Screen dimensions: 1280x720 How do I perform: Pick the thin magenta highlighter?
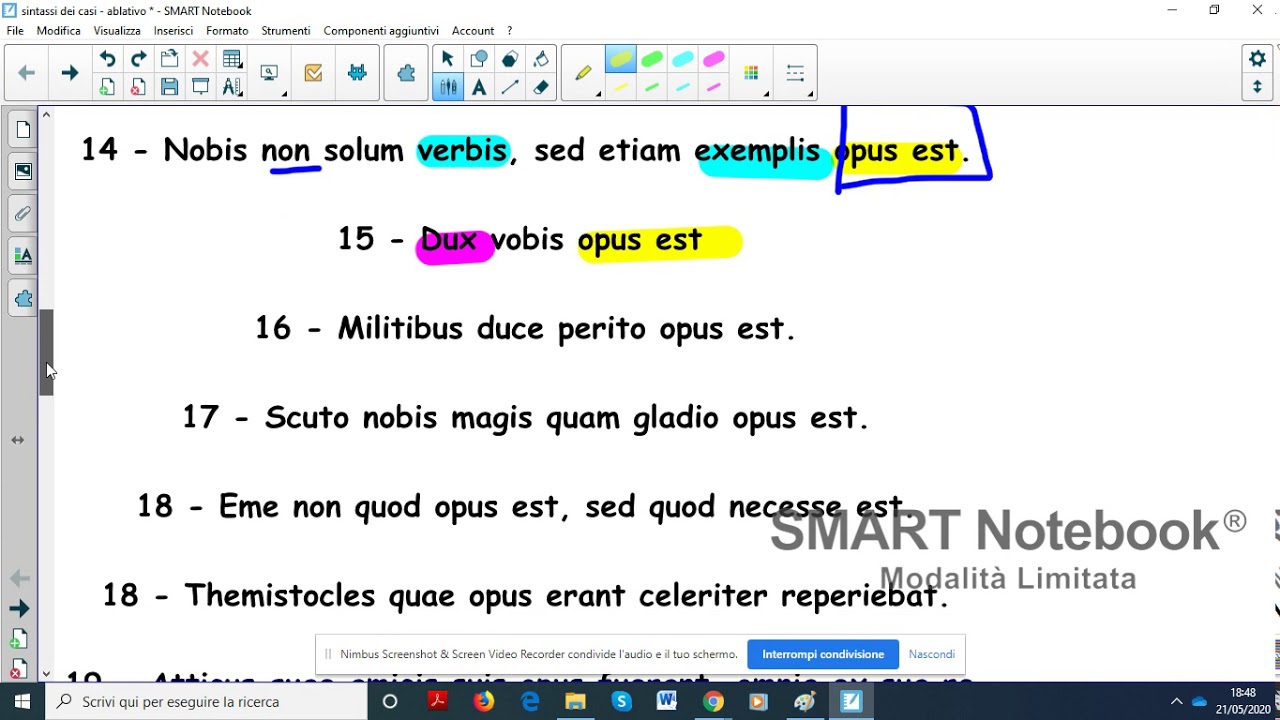[x=714, y=88]
